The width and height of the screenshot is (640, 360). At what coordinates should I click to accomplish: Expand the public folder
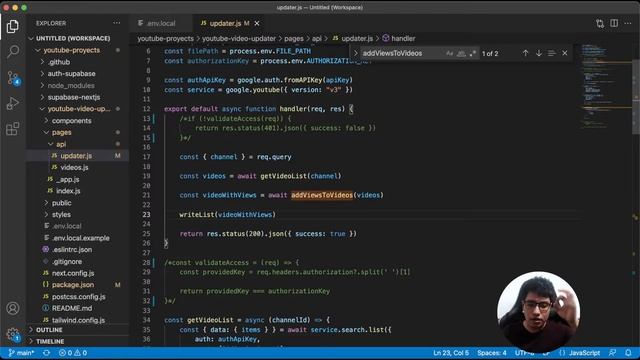[61, 203]
